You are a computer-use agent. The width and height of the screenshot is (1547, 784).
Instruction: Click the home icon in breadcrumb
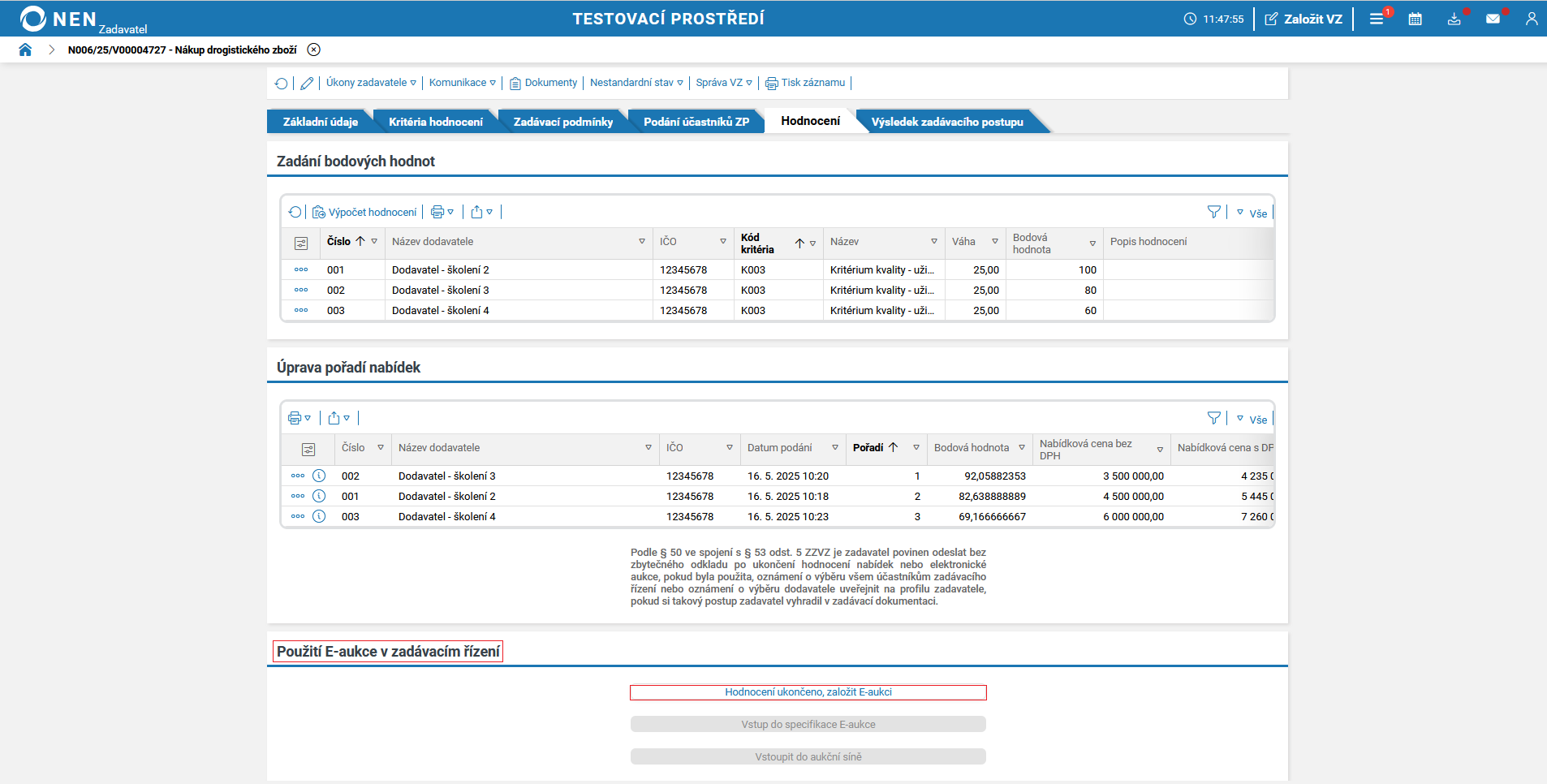(25, 50)
